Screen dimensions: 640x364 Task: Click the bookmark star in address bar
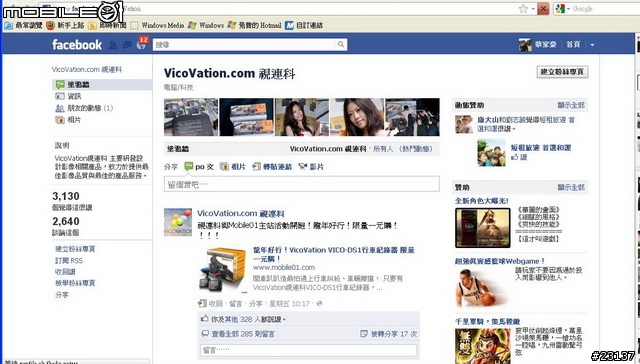click(x=523, y=8)
